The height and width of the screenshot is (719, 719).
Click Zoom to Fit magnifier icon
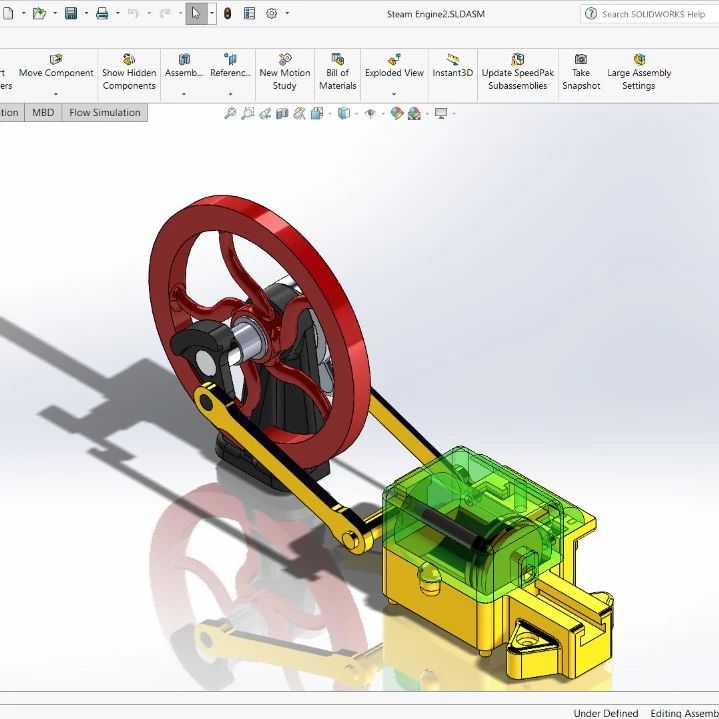tap(230, 113)
